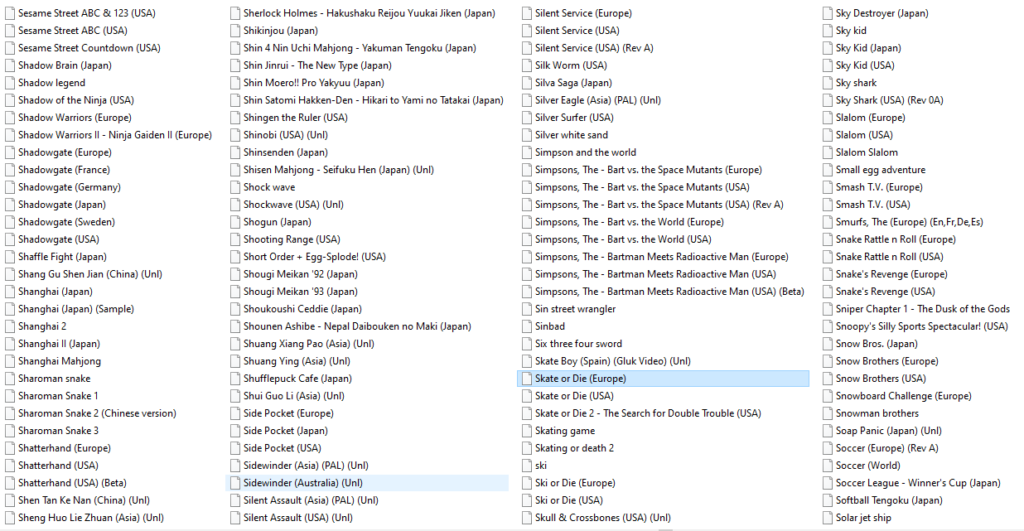
Task: Click the file icon beside Skate or Die (Europe)
Action: point(525,379)
